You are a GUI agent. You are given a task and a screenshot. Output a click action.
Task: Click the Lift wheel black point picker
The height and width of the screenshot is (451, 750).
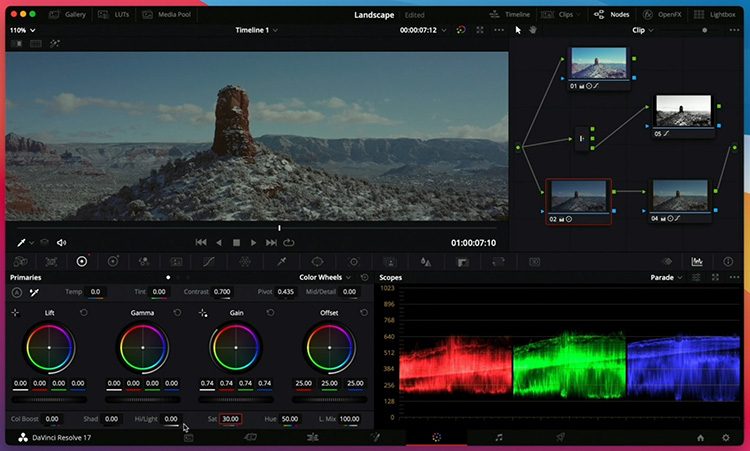point(15,313)
